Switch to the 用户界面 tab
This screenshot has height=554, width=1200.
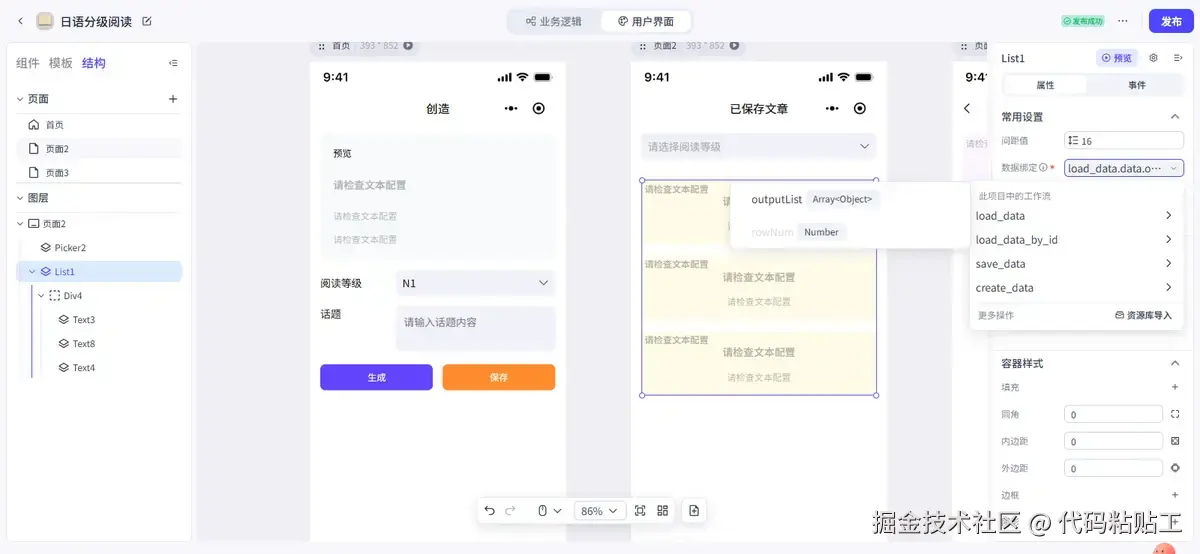point(645,21)
